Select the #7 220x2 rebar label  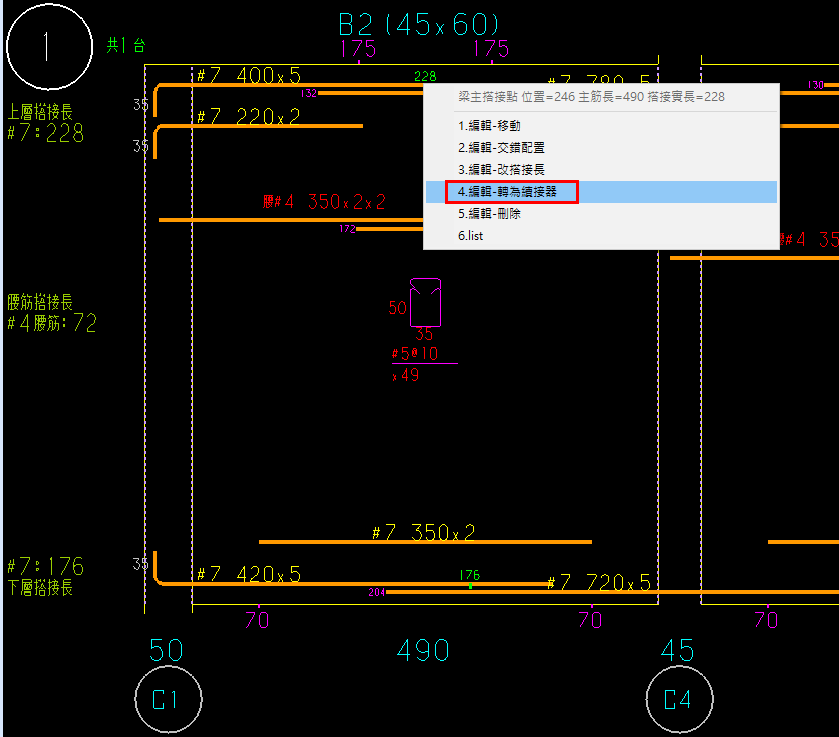248,117
